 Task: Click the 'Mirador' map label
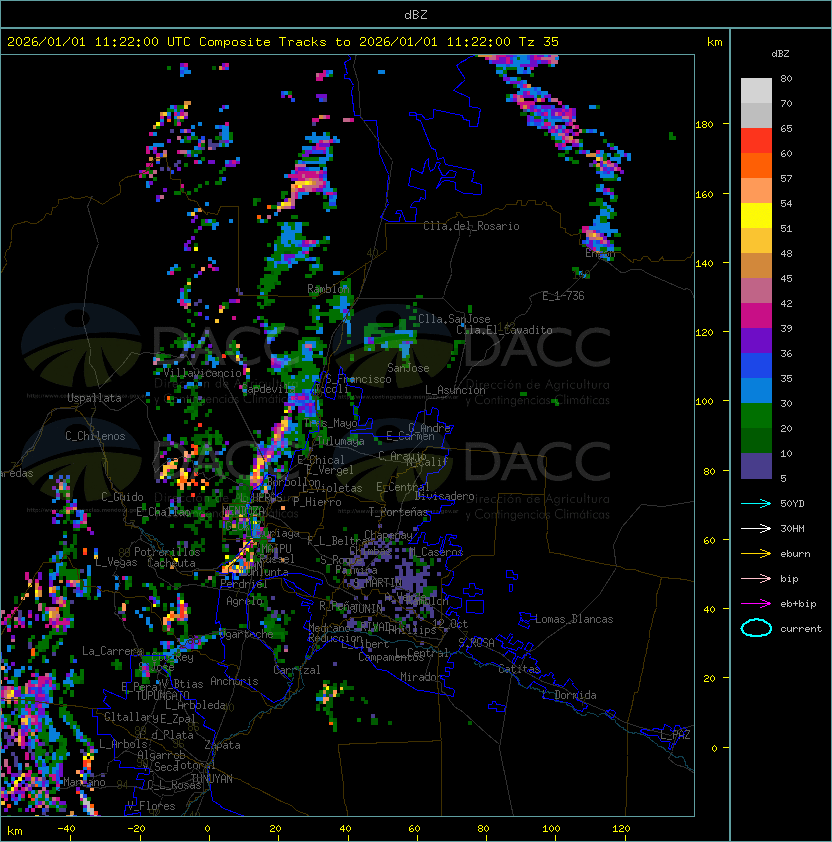click(421, 677)
